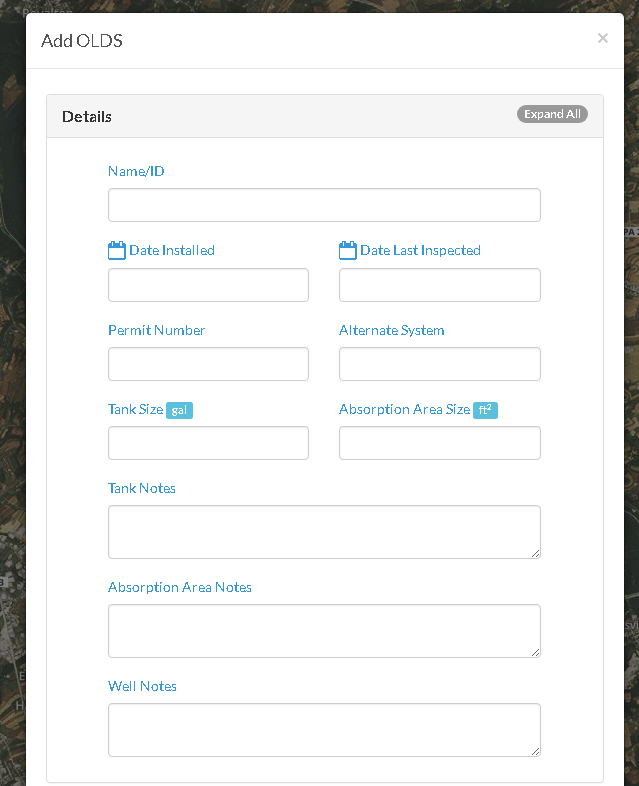639x786 pixels.
Task: Close the Add OLDS dialog
Action: pos(603,38)
